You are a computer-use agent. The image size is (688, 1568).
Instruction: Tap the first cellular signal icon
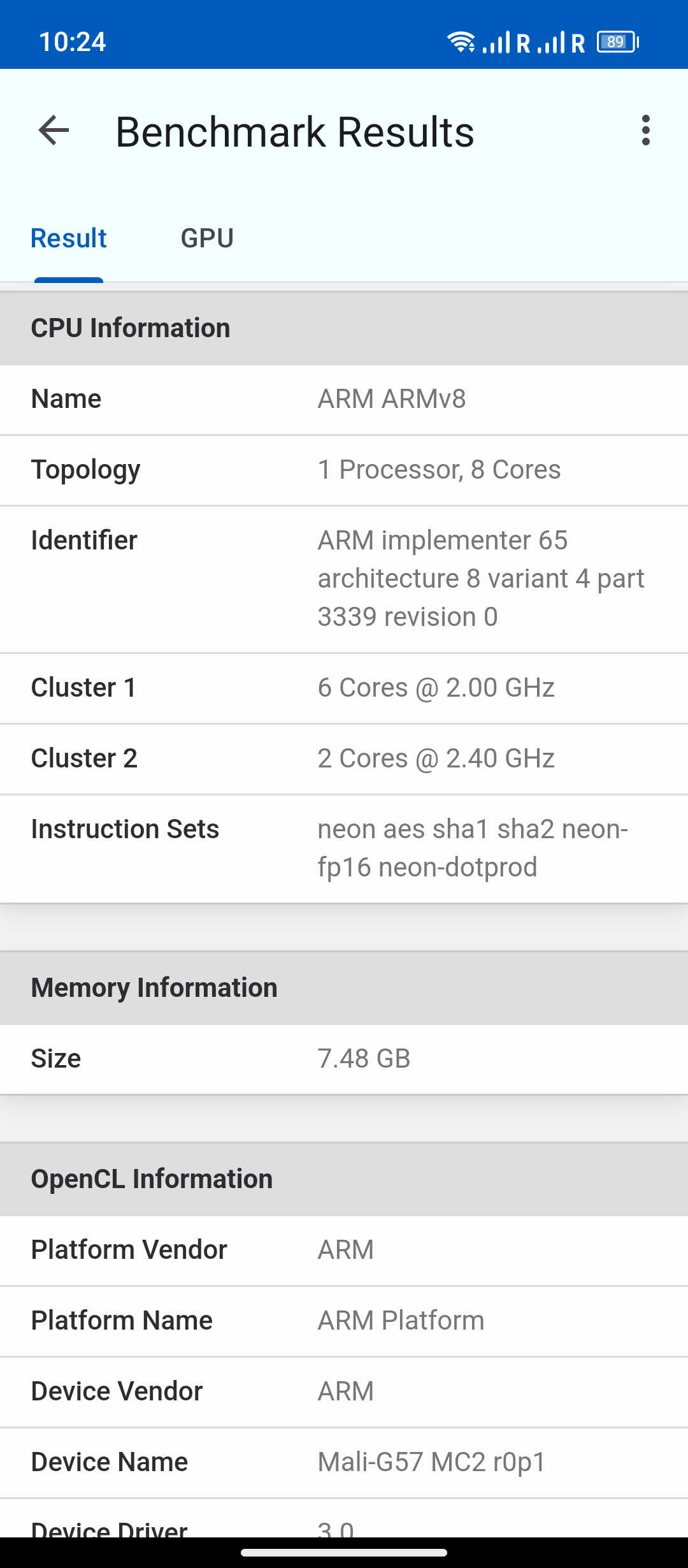(x=498, y=42)
